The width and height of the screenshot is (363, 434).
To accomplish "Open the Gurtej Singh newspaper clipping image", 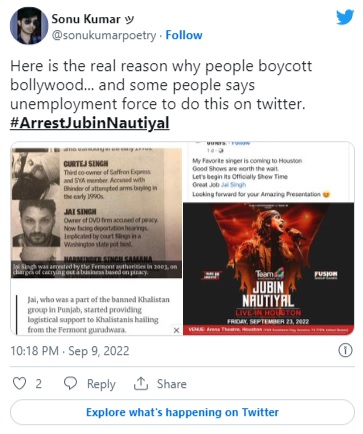I will click(97, 210).
